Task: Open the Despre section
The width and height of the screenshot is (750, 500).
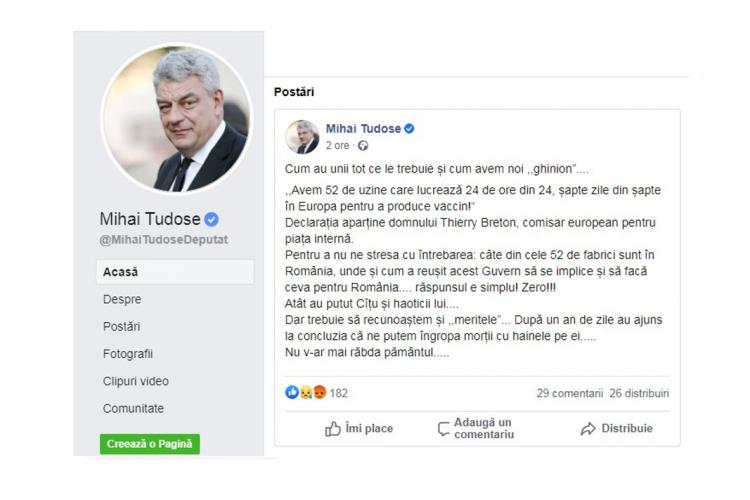Action: click(122, 300)
